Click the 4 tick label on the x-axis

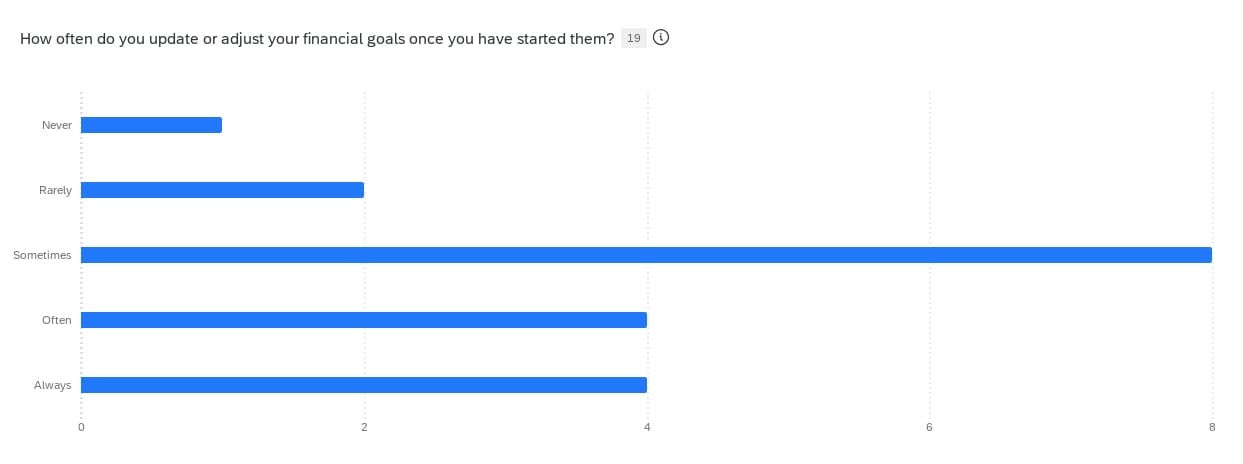coord(647,428)
